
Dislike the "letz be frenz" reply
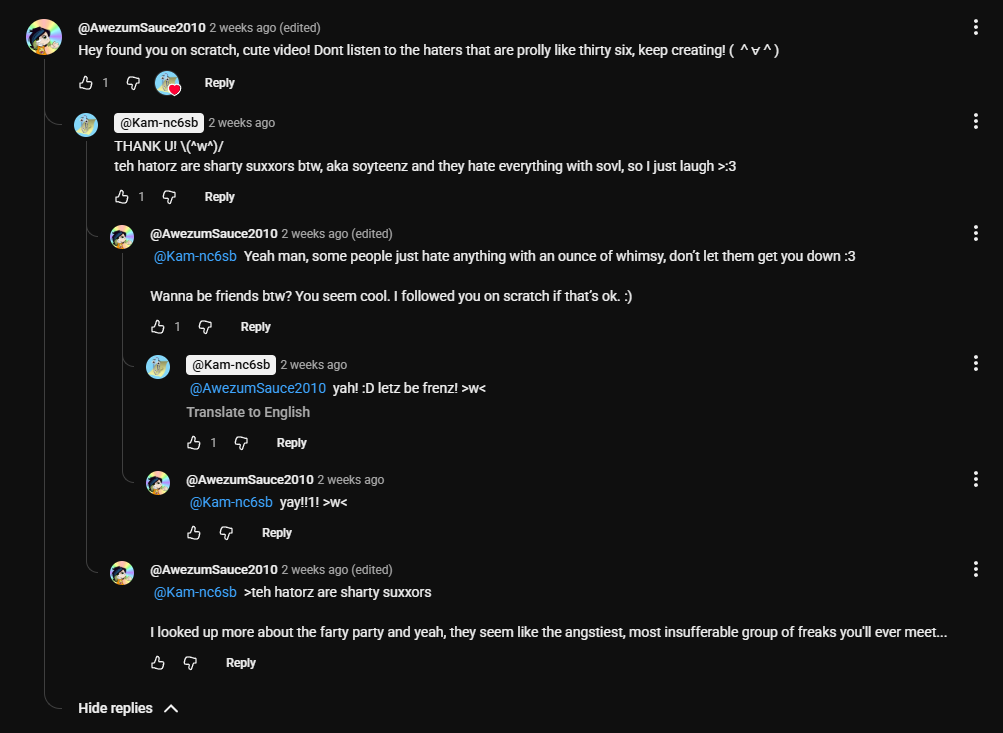pyautogui.click(x=241, y=443)
